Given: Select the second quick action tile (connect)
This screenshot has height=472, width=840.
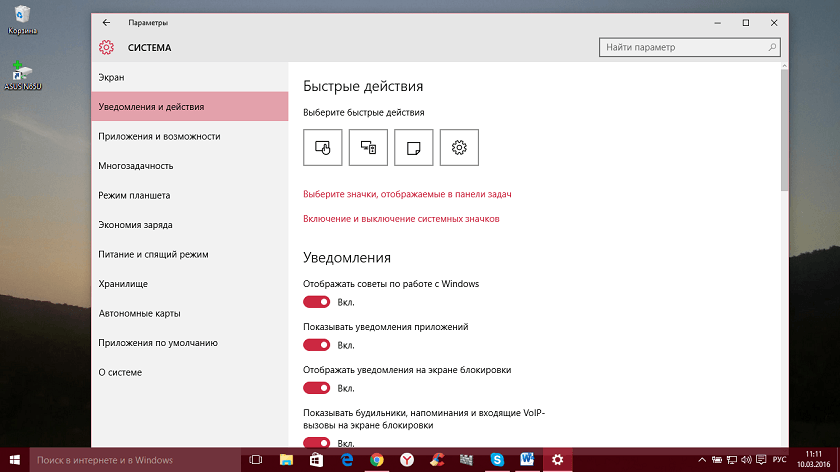Looking at the screenshot, I should click(x=368, y=147).
